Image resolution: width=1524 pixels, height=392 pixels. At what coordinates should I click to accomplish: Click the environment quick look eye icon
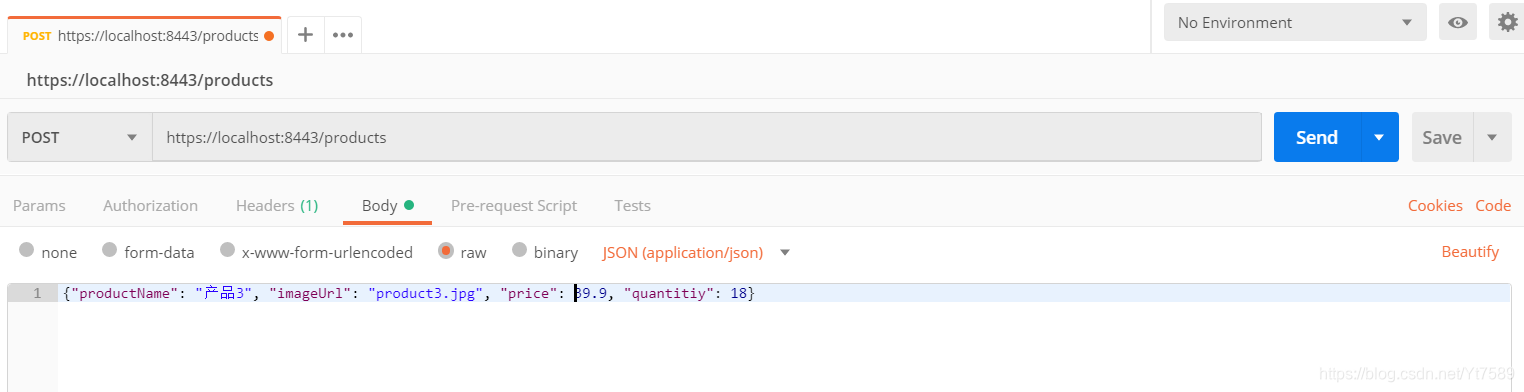click(x=1458, y=22)
